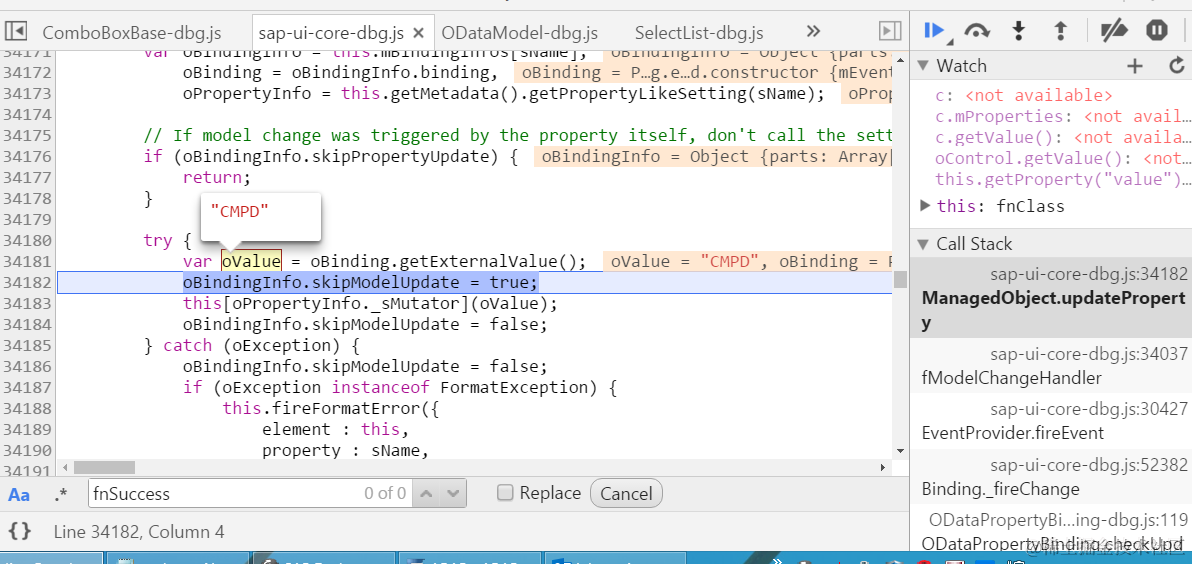Select c: <not available> watch entry
This screenshot has height=564, width=1192.
1024,95
